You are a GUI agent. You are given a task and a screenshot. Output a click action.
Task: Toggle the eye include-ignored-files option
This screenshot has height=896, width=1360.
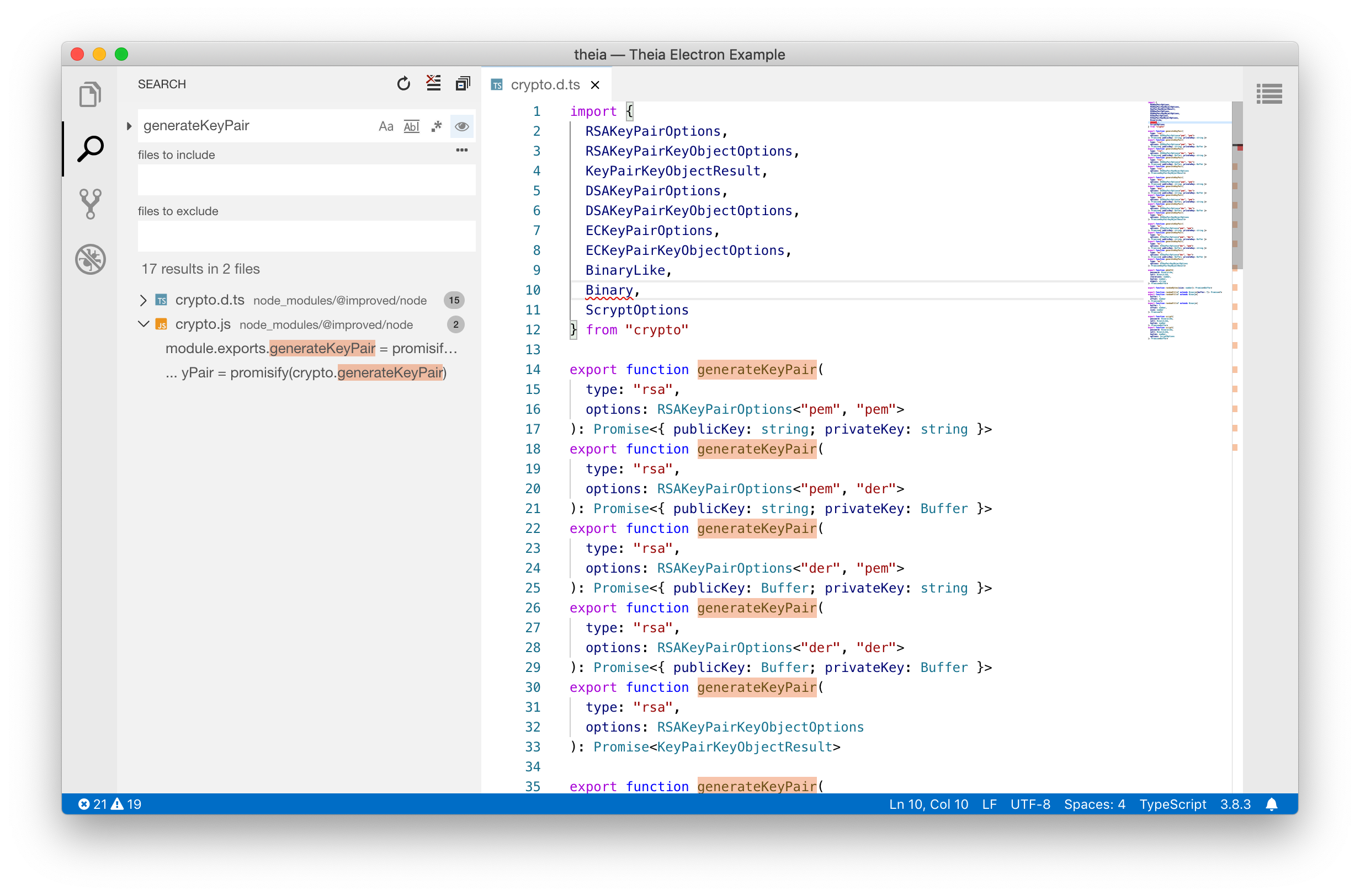coord(462,126)
